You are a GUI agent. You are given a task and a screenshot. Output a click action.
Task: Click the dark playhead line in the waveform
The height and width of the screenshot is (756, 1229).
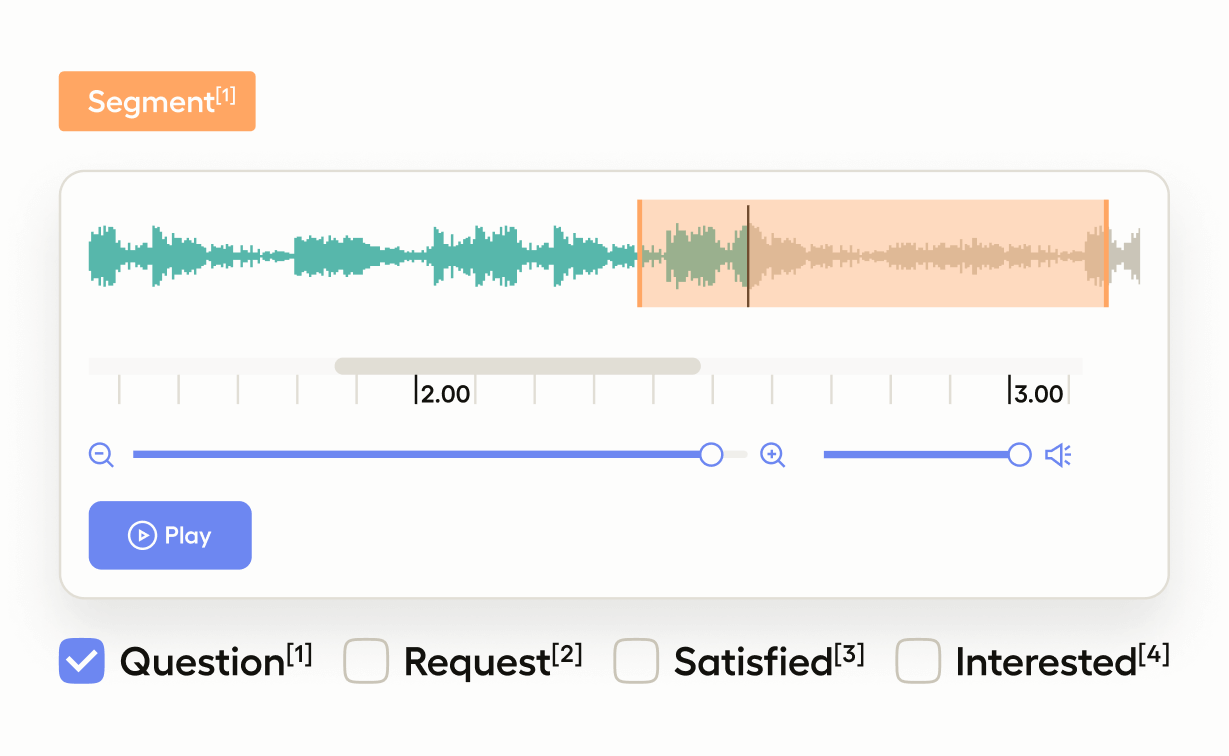[748, 253]
